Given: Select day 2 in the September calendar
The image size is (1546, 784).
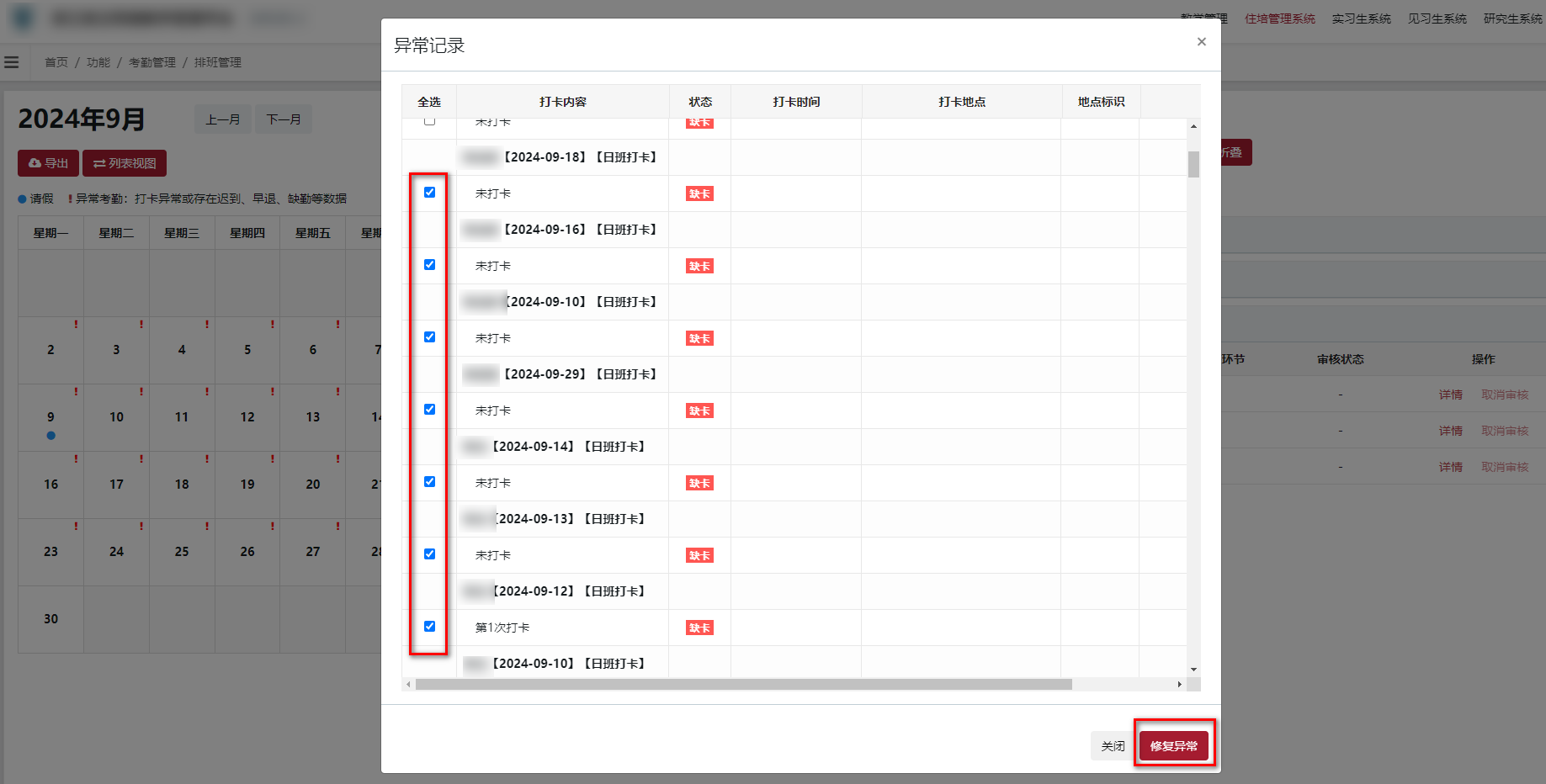Looking at the screenshot, I should pos(50,350).
